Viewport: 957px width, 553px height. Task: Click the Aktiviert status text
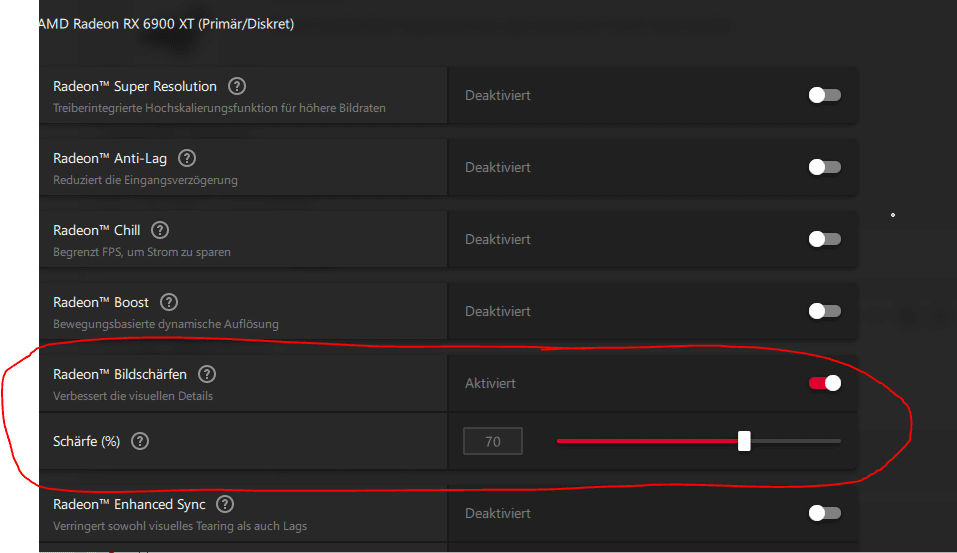point(490,383)
